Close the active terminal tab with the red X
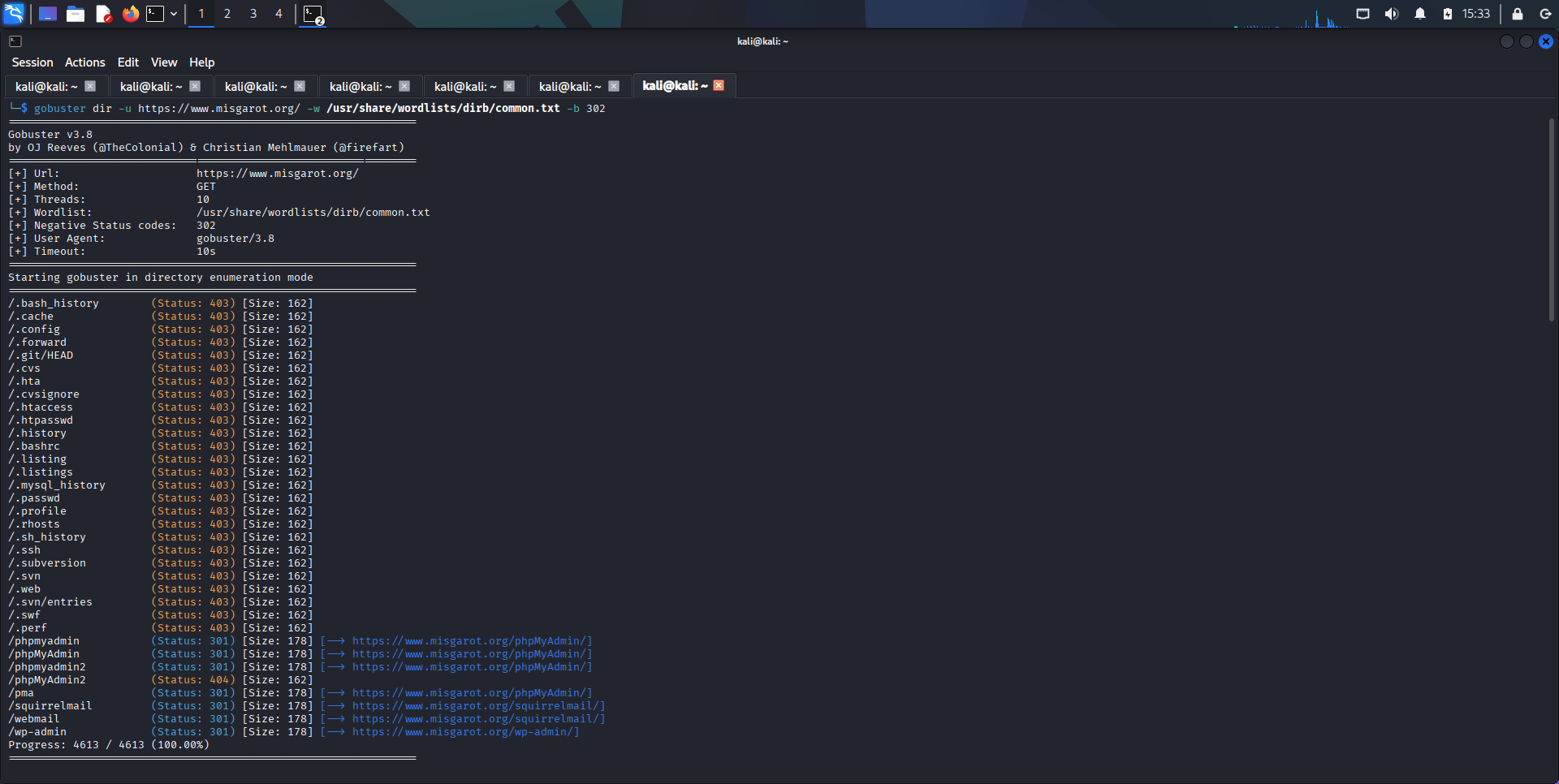The width and height of the screenshot is (1559, 784). click(719, 85)
